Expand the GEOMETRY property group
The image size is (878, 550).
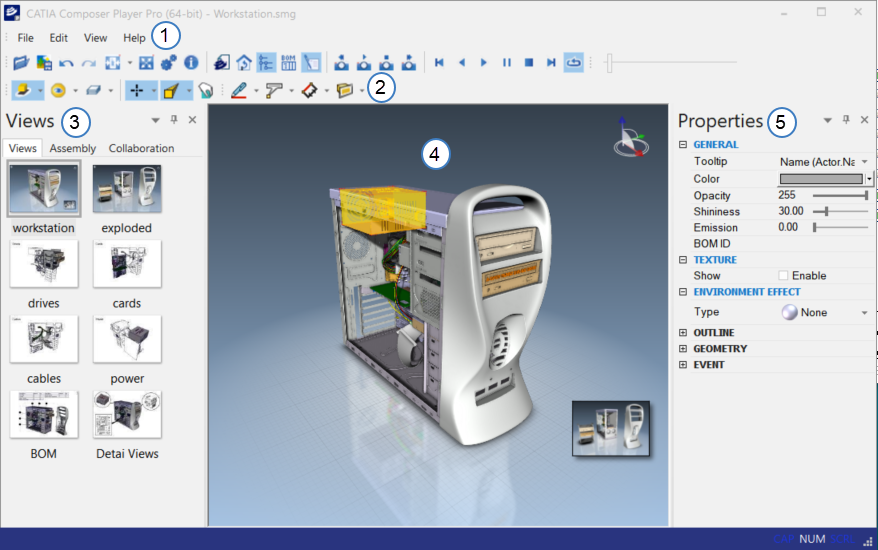(683, 349)
